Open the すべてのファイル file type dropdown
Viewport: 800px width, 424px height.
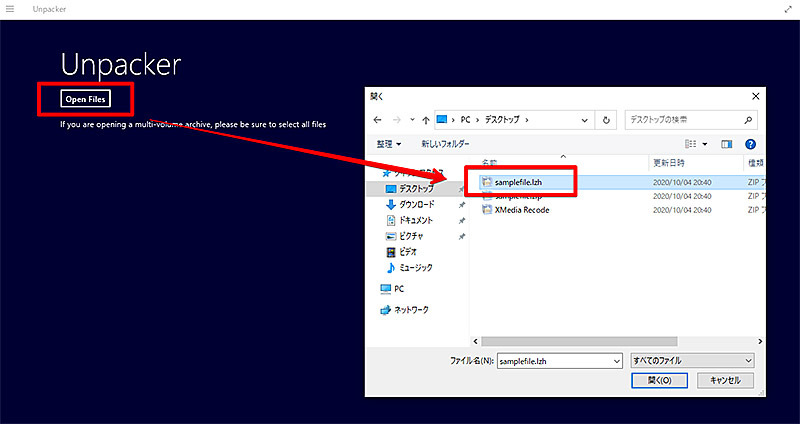click(x=692, y=361)
